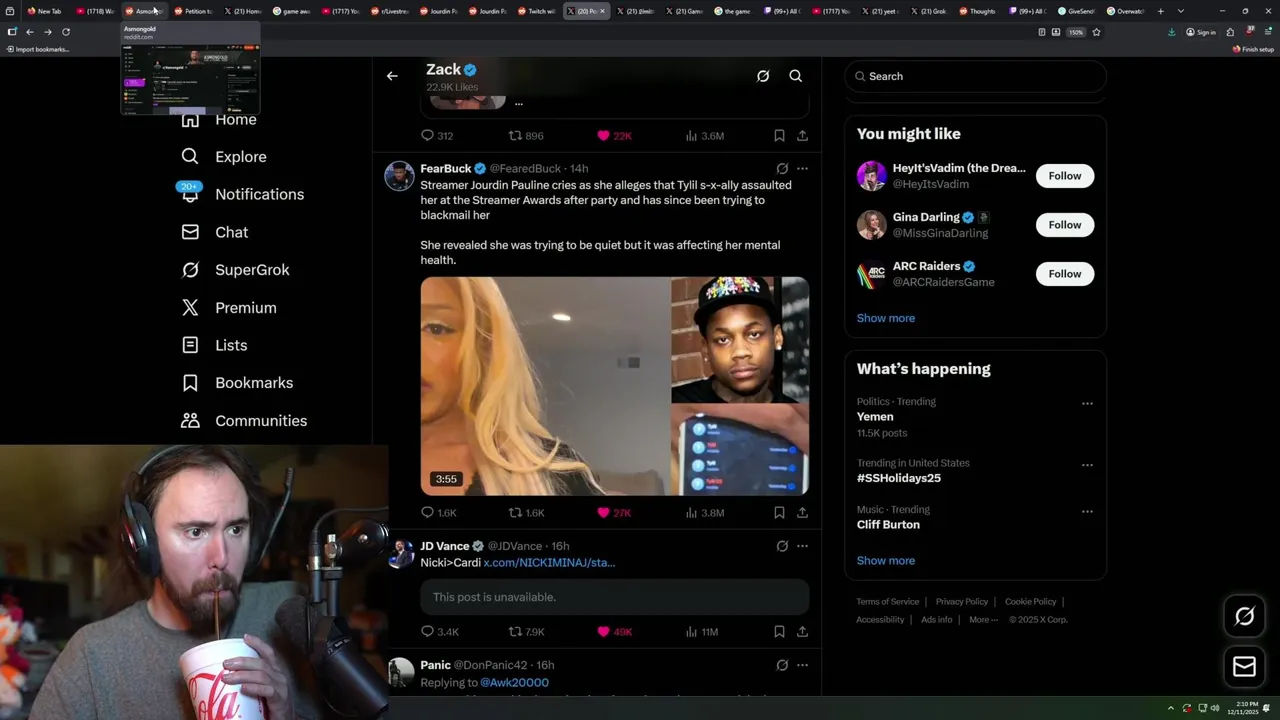Screen dimensions: 1280x720
Task: Reload the page in browser toolbar
Action: pyautogui.click(x=66, y=32)
